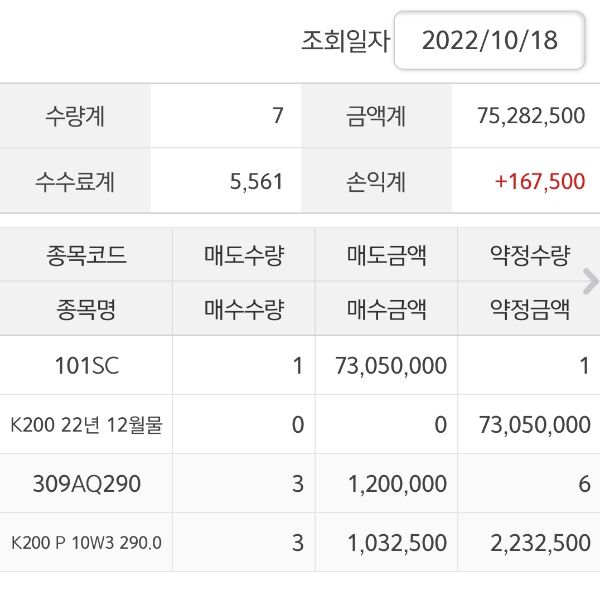Click the 2,232,500 약정금액 cell
The height and width of the screenshot is (600, 600).
[538, 543]
